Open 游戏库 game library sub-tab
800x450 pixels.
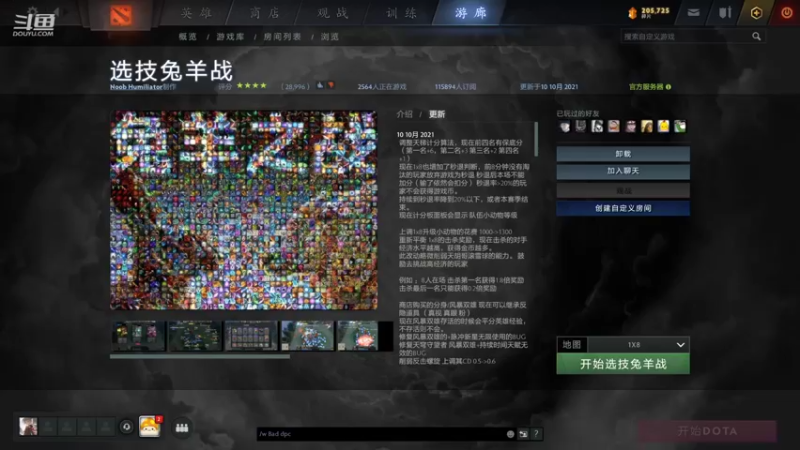tap(231, 37)
